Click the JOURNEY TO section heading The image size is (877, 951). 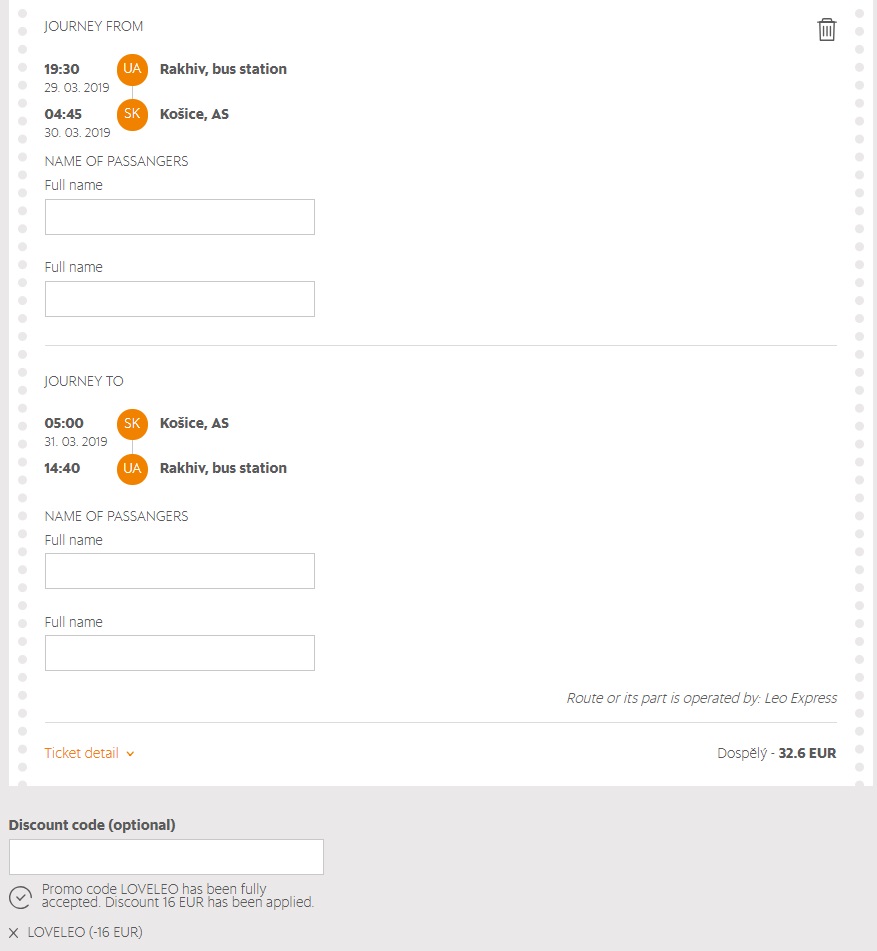(84, 381)
